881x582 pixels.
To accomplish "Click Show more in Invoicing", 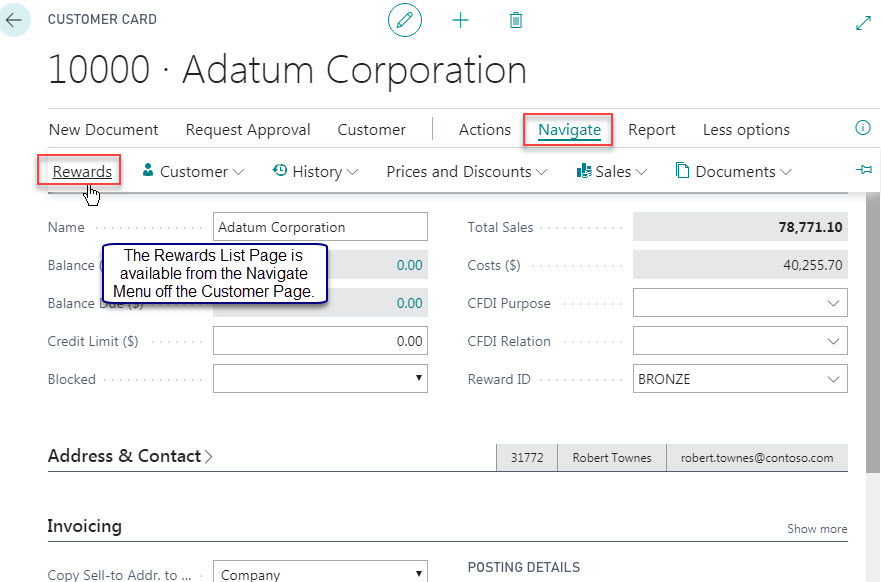I will point(817,529).
